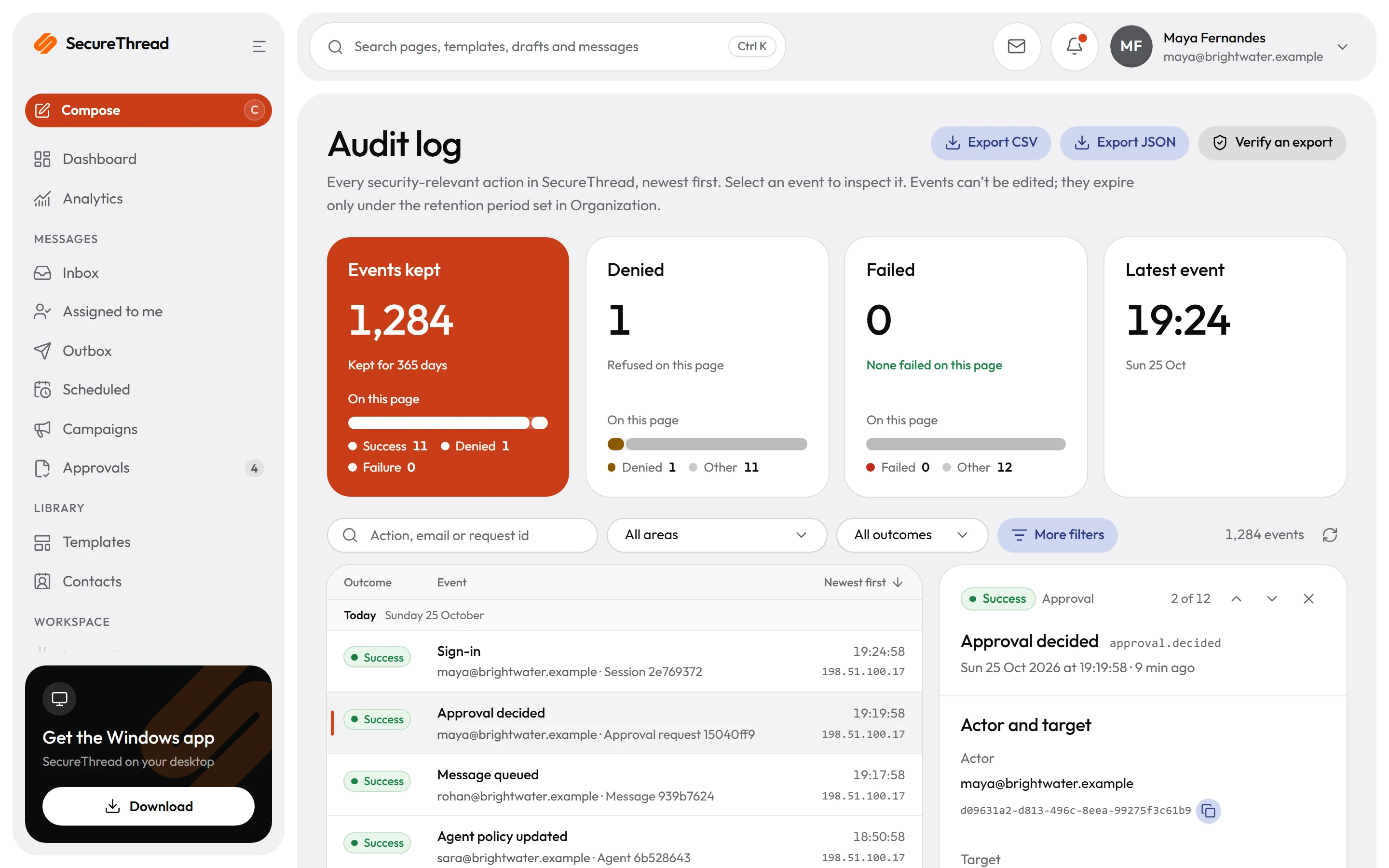Export the log as JSON
Image resolution: width=1389 pixels, height=868 pixels.
(x=1124, y=142)
